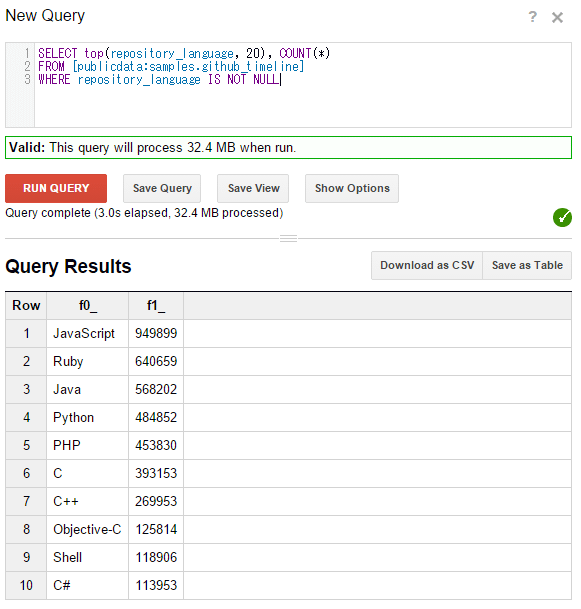Grab the results pane divider handle

pos(289,238)
